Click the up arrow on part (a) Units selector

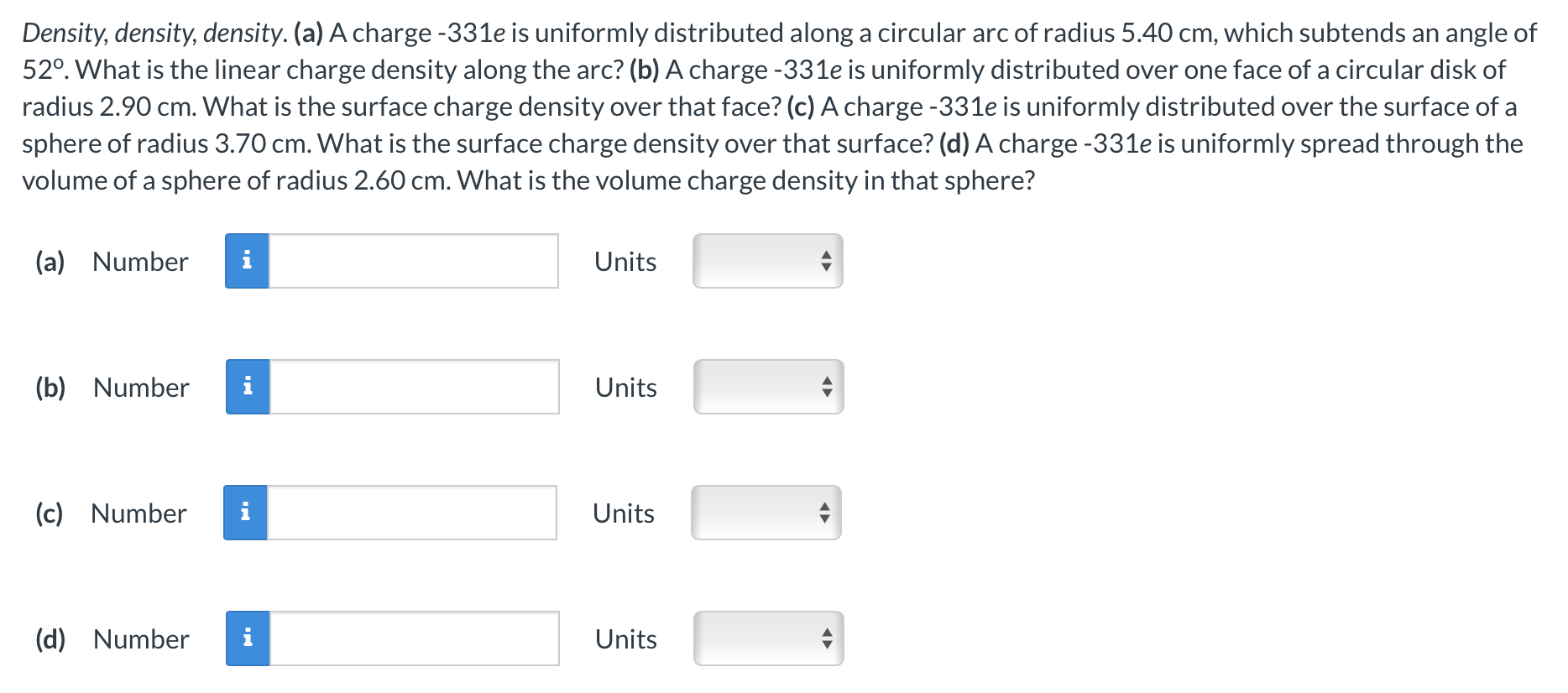[x=826, y=255]
